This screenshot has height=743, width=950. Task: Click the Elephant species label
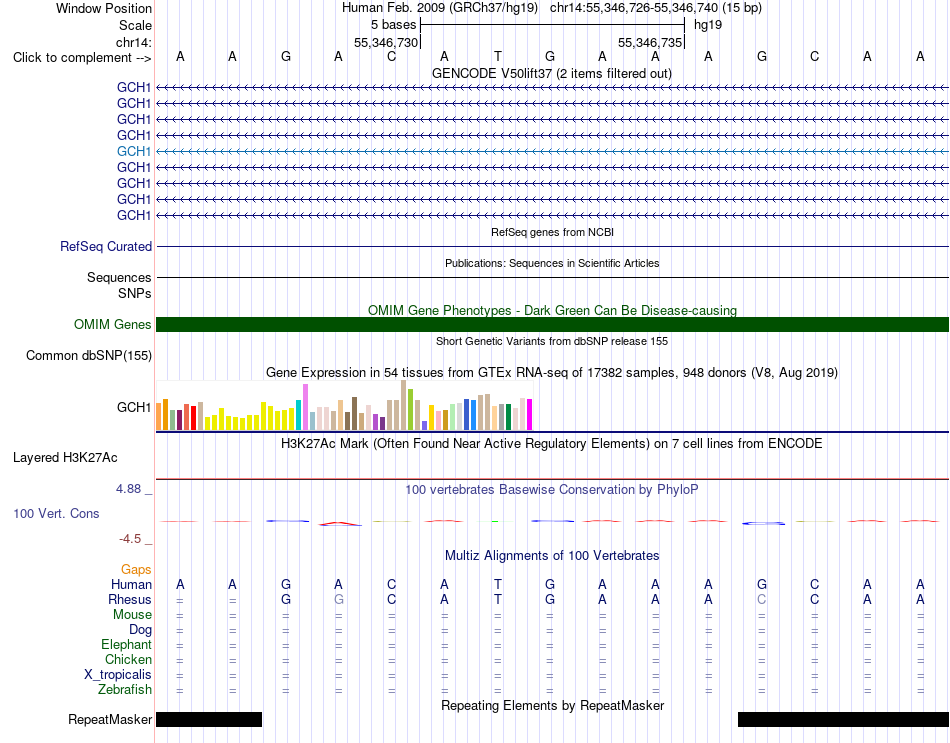(126, 645)
